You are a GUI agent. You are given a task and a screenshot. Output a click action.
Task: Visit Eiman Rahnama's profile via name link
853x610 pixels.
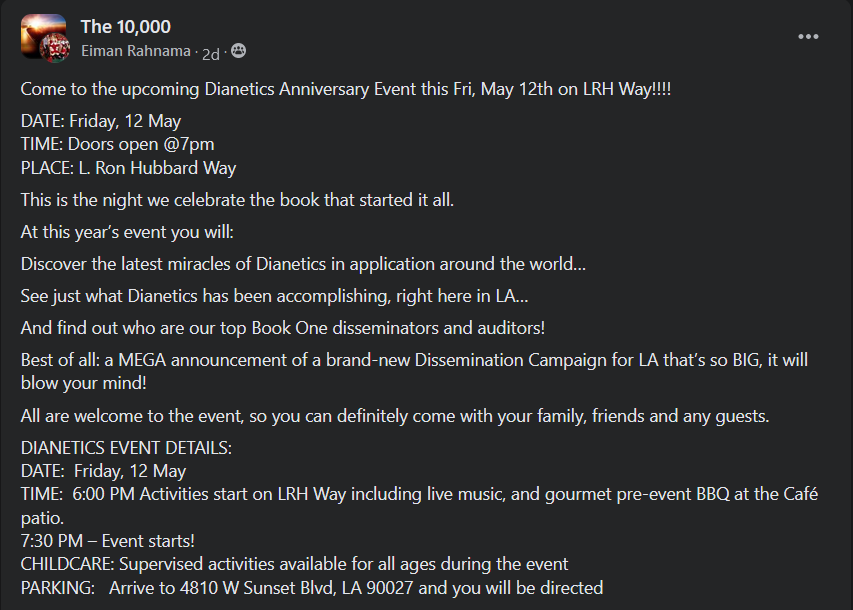137,51
